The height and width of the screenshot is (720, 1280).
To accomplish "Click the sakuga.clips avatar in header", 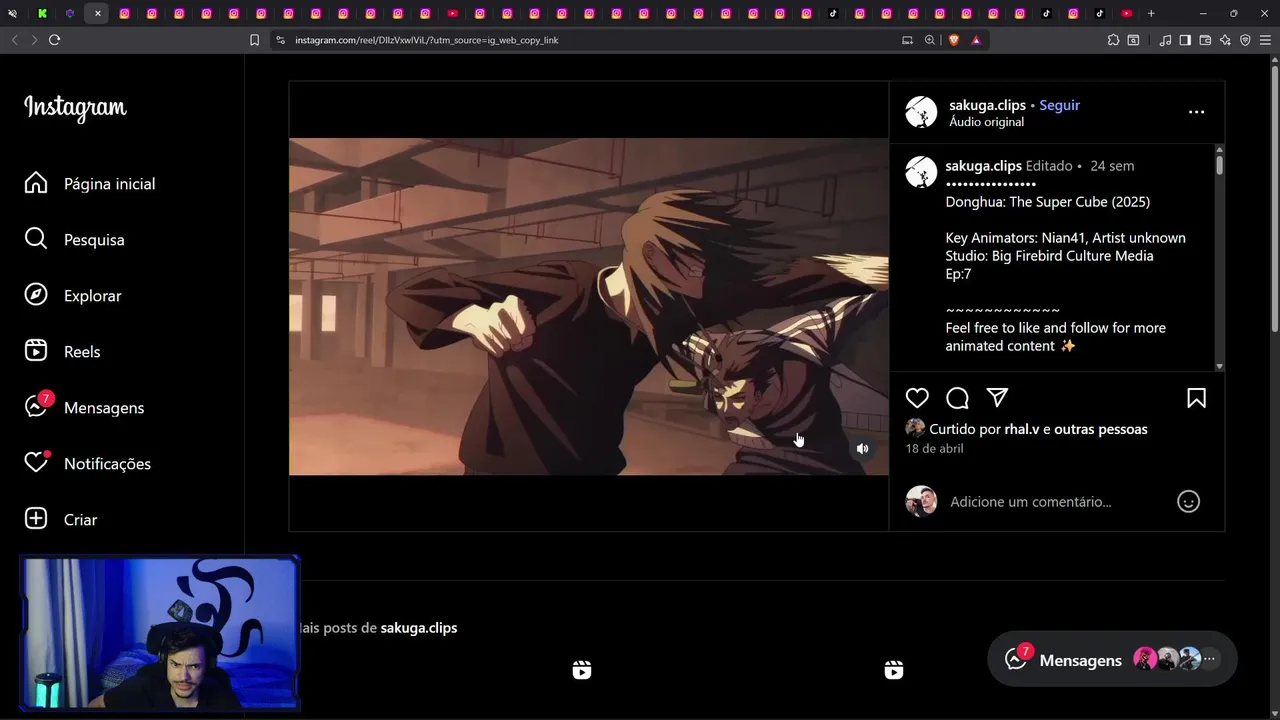I will (921, 112).
